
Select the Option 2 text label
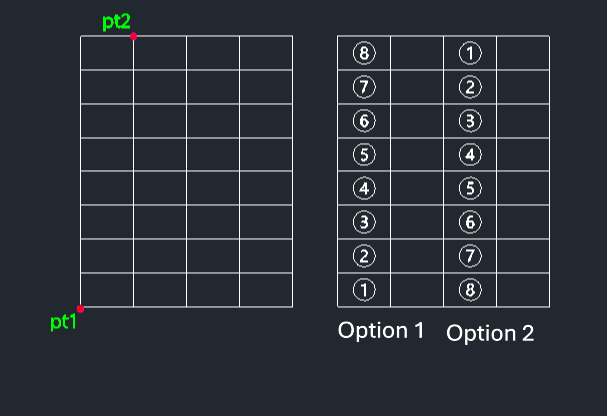coord(490,333)
